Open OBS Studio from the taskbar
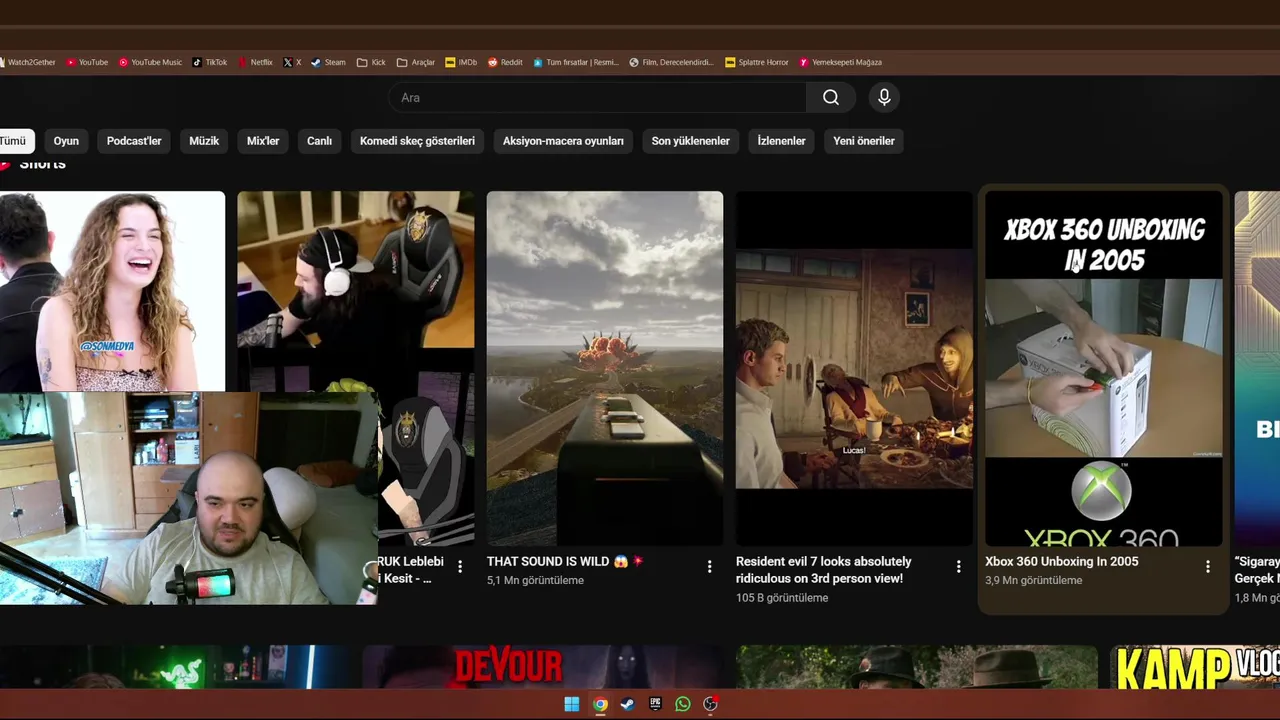This screenshot has width=1280, height=720. tap(710, 704)
